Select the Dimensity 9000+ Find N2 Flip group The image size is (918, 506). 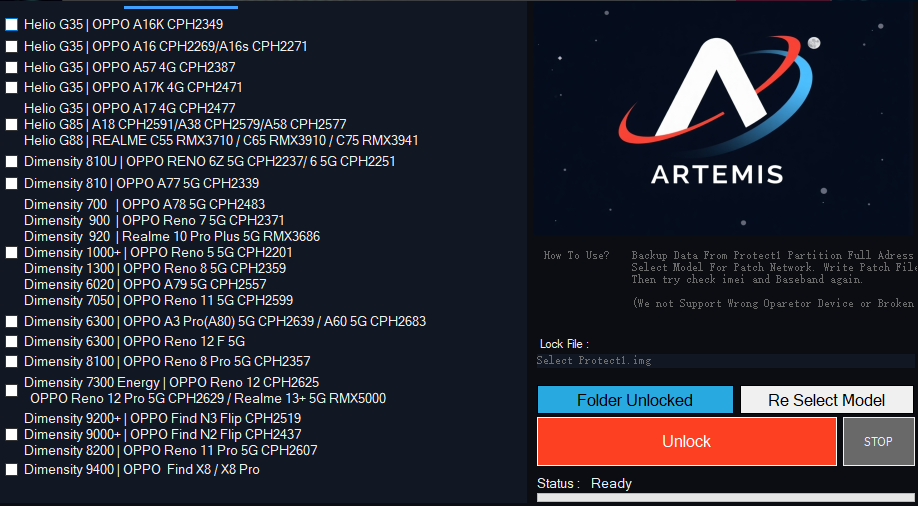pyautogui.click(x=11, y=435)
